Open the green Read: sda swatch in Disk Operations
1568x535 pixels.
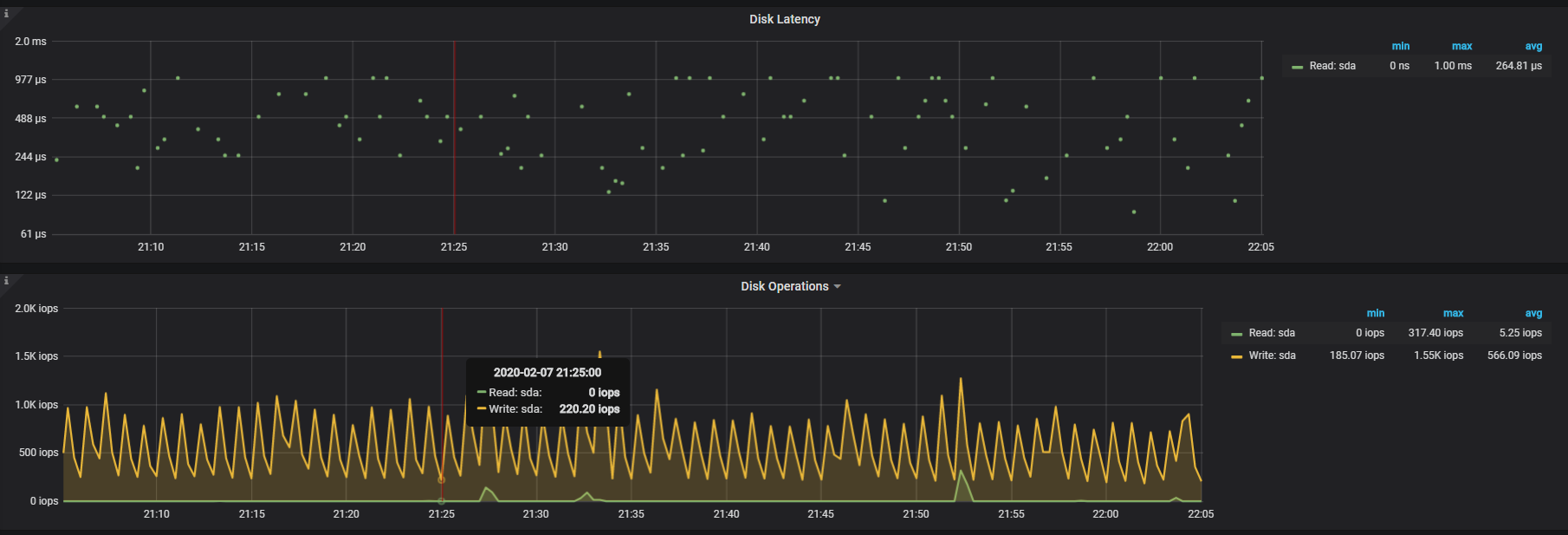pos(1236,334)
